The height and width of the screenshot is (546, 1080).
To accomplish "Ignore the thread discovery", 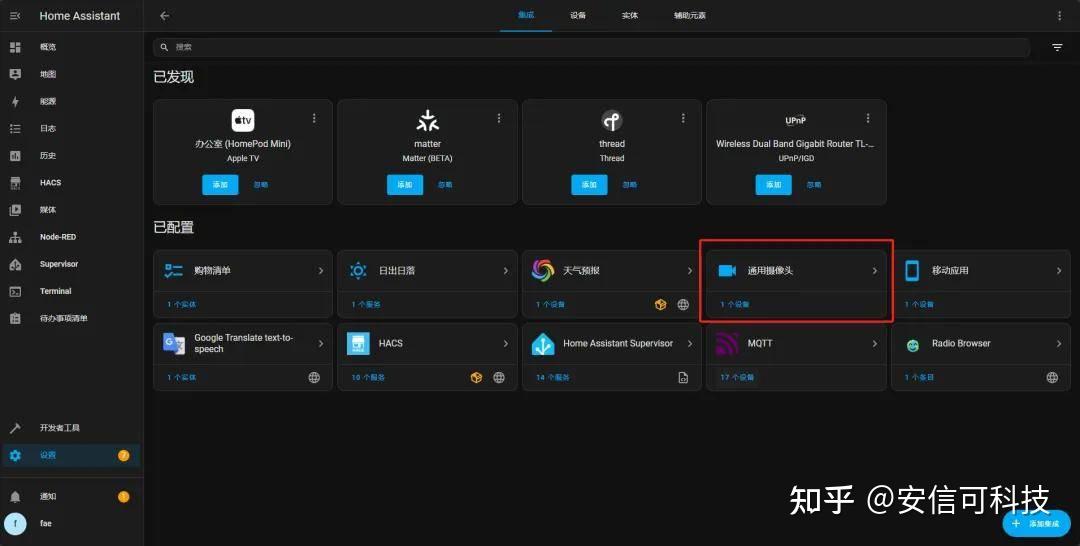I will [x=630, y=185].
